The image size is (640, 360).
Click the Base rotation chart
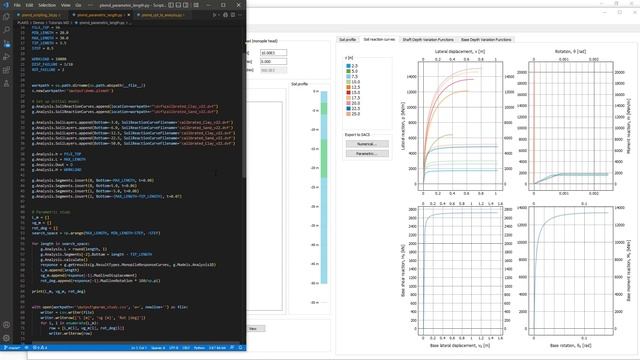[571, 271]
